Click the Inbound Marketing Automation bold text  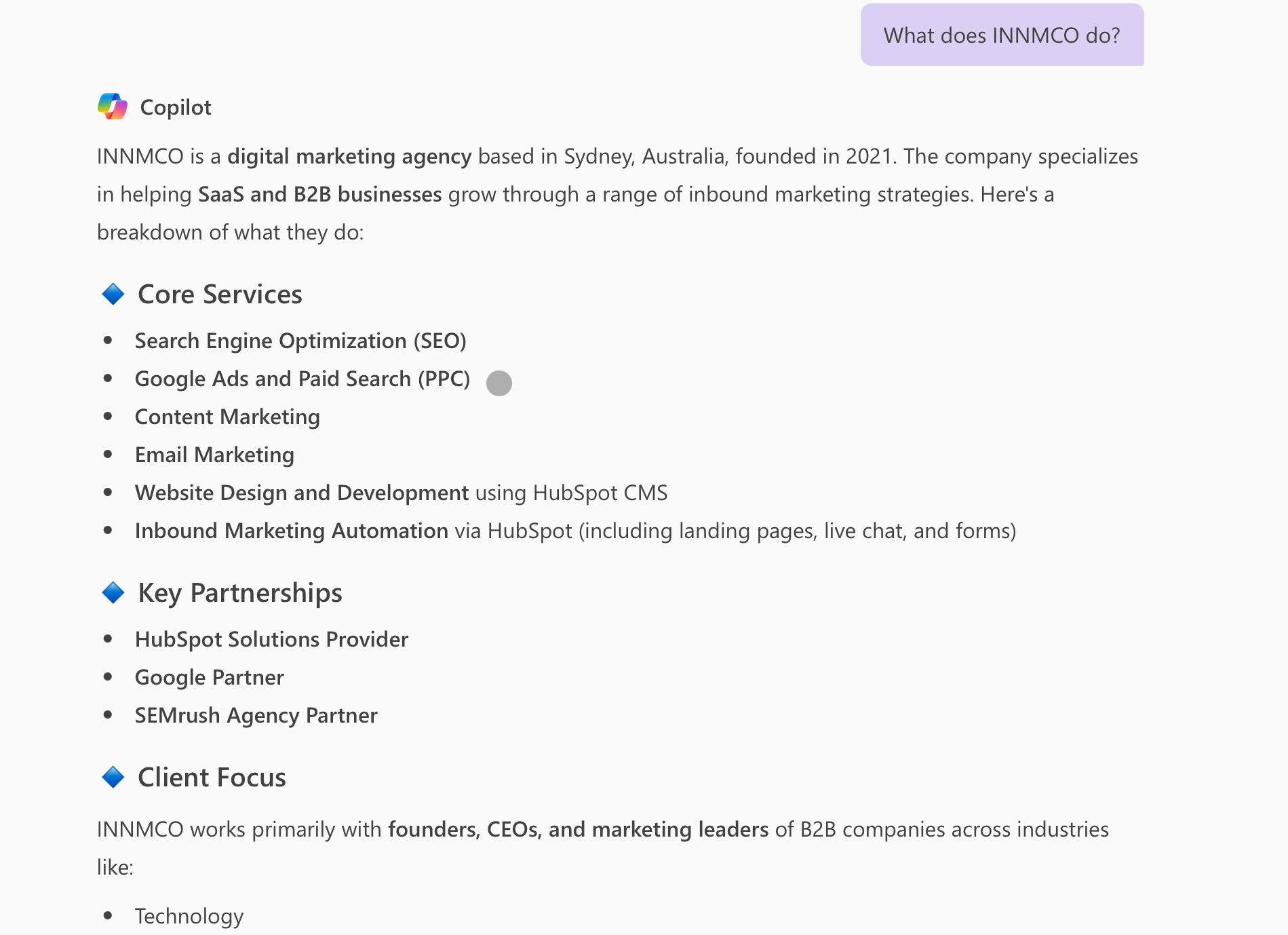pyautogui.click(x=292, y=531)
